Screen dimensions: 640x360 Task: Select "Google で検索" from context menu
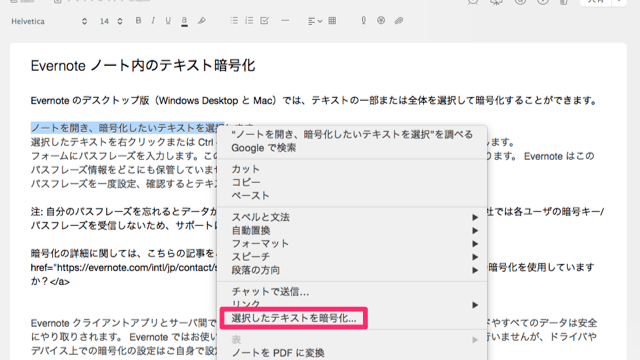264,148
